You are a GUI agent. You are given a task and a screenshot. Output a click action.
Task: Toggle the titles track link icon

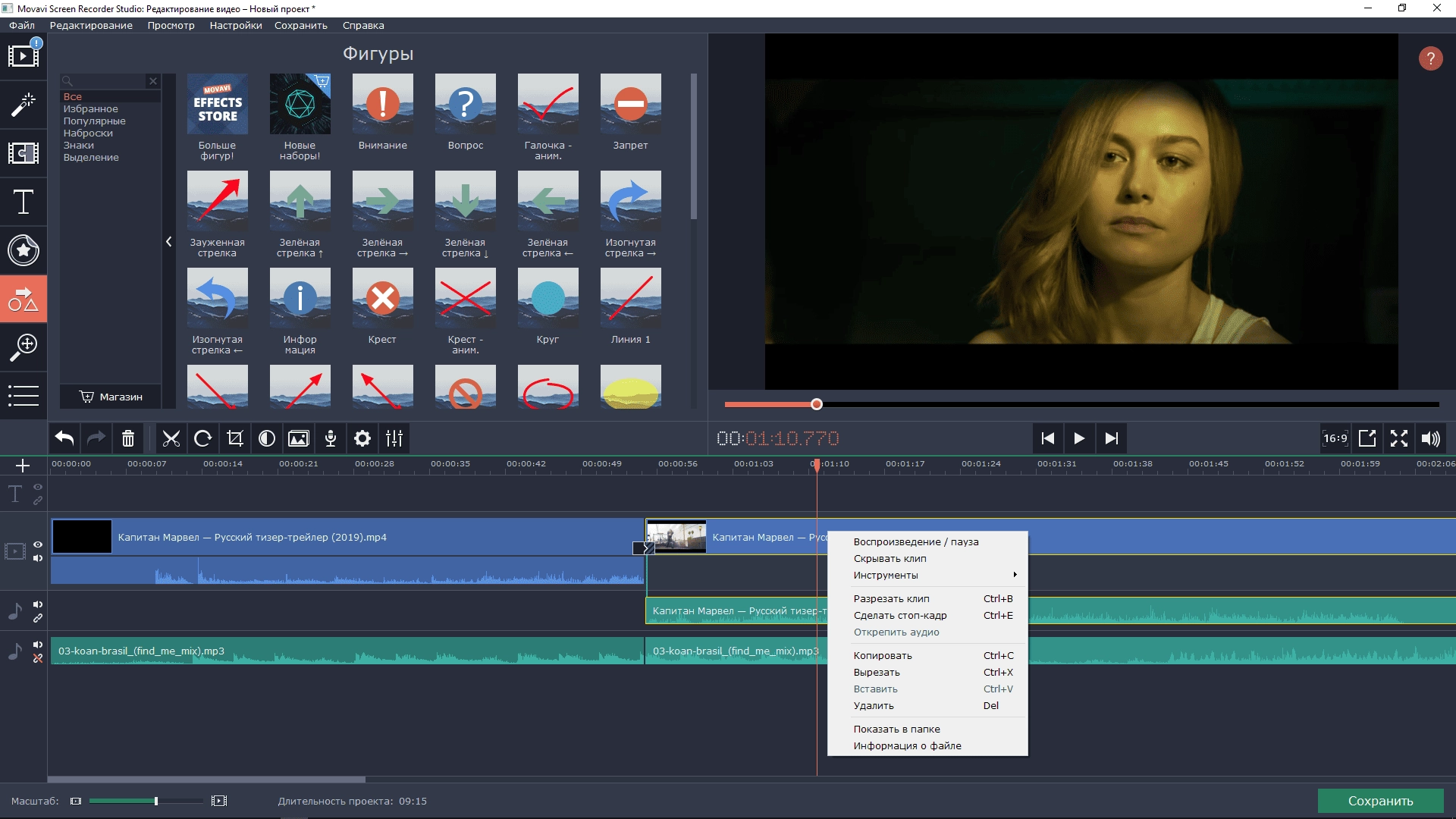[x=38, y=500]
